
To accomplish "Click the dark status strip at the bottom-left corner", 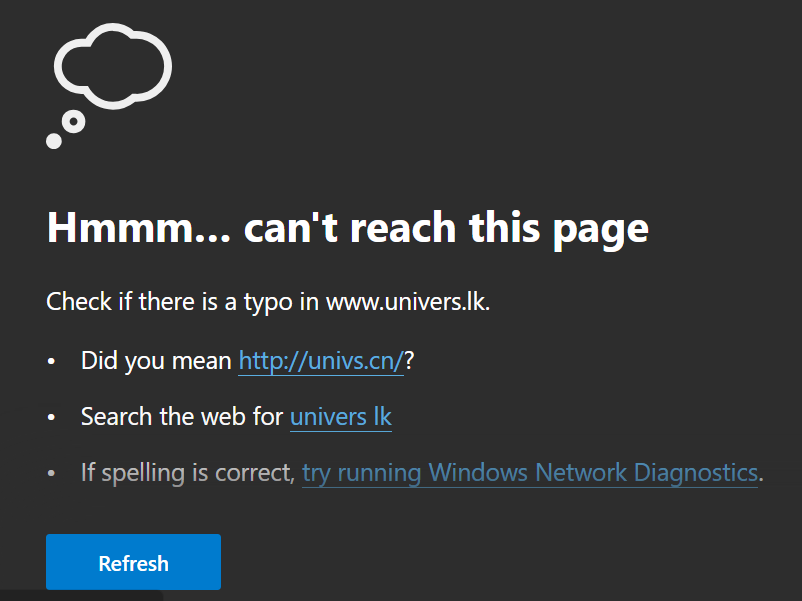I will tap(81, 596).
